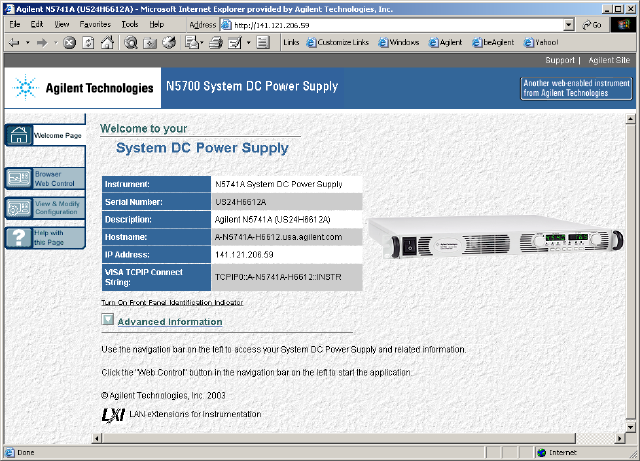Click the Windows links bookmark
This screenshot has width=640, height=461.
[x=399, y=42]
